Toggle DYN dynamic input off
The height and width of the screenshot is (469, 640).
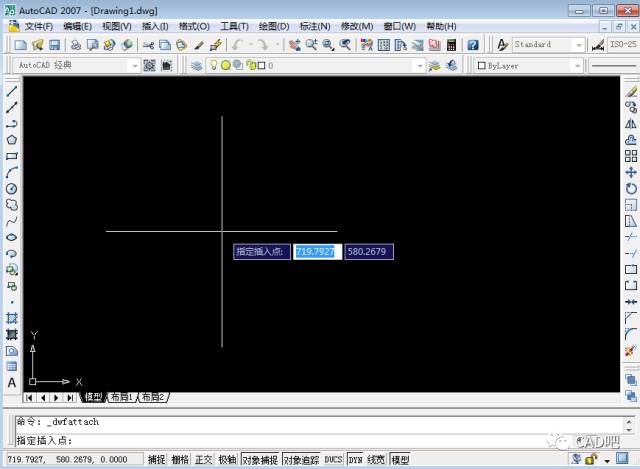355,460
